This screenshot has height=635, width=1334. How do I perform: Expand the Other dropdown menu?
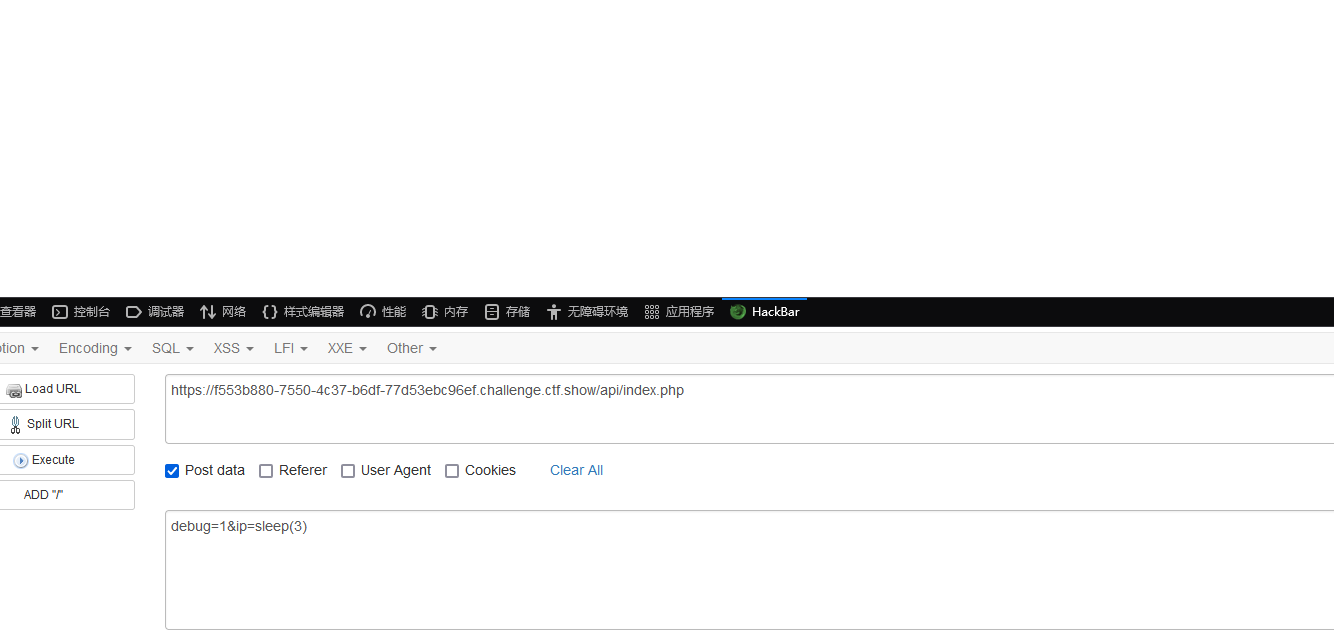click(412, 348)
